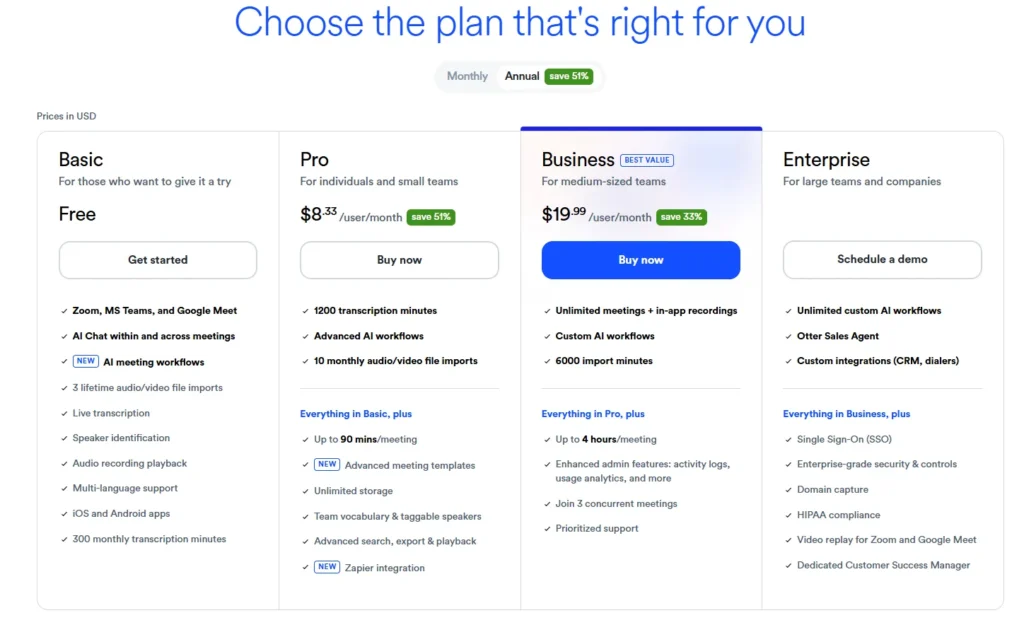Click the NEW badge beside AI meeting workflows
This screenshot has width=1024, height=625.
coord(86,362)
